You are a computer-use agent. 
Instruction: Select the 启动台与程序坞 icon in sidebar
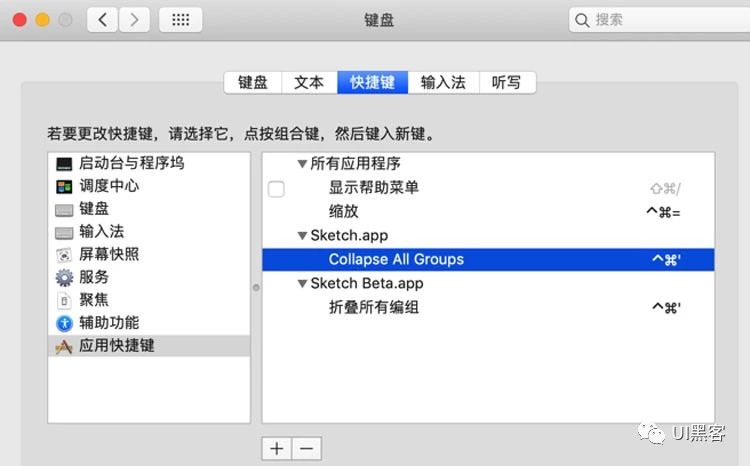point(64,163)
